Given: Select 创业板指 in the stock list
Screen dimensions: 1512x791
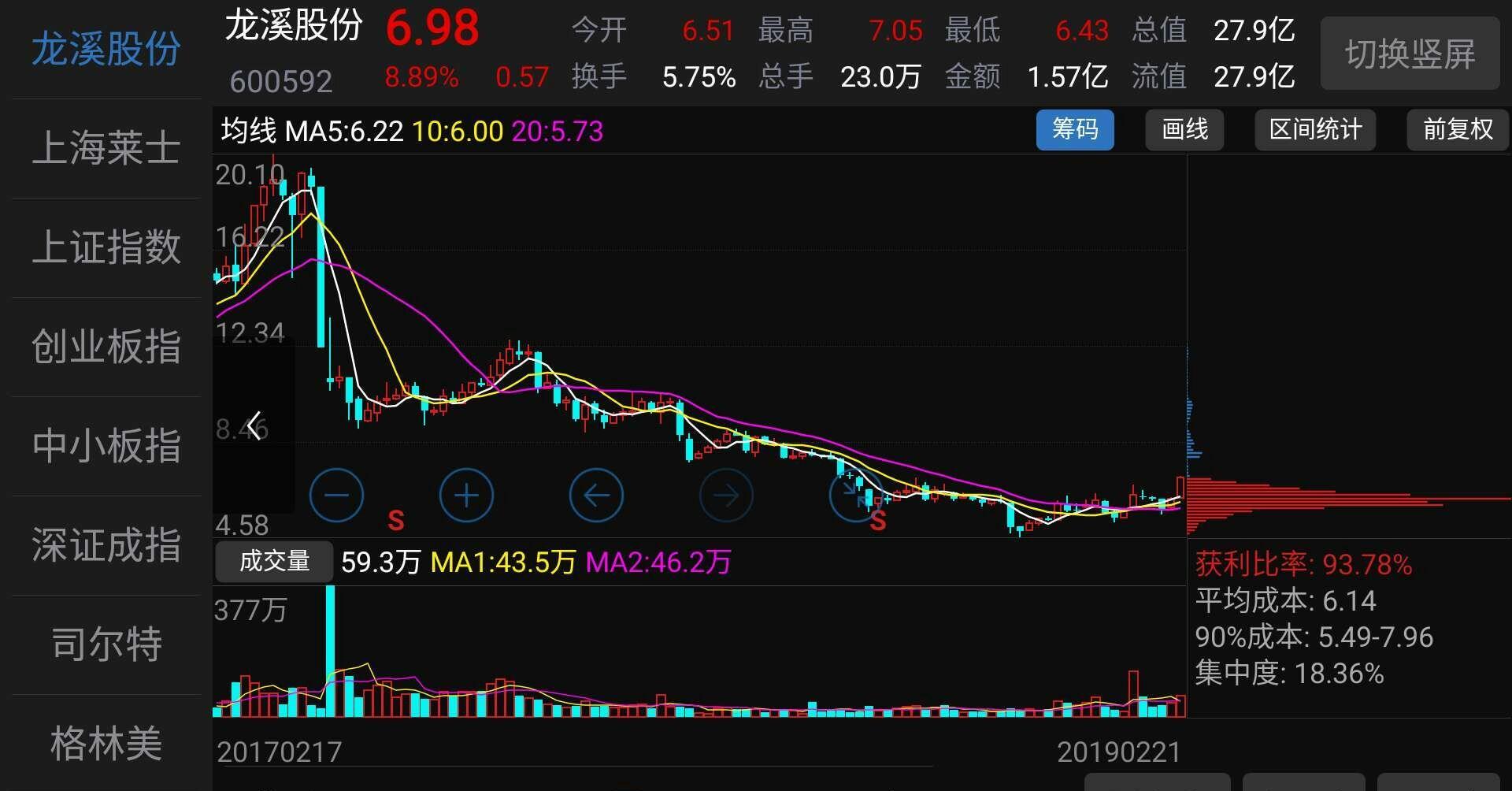Looking at the screenshot, I should [x=106, y=347].
